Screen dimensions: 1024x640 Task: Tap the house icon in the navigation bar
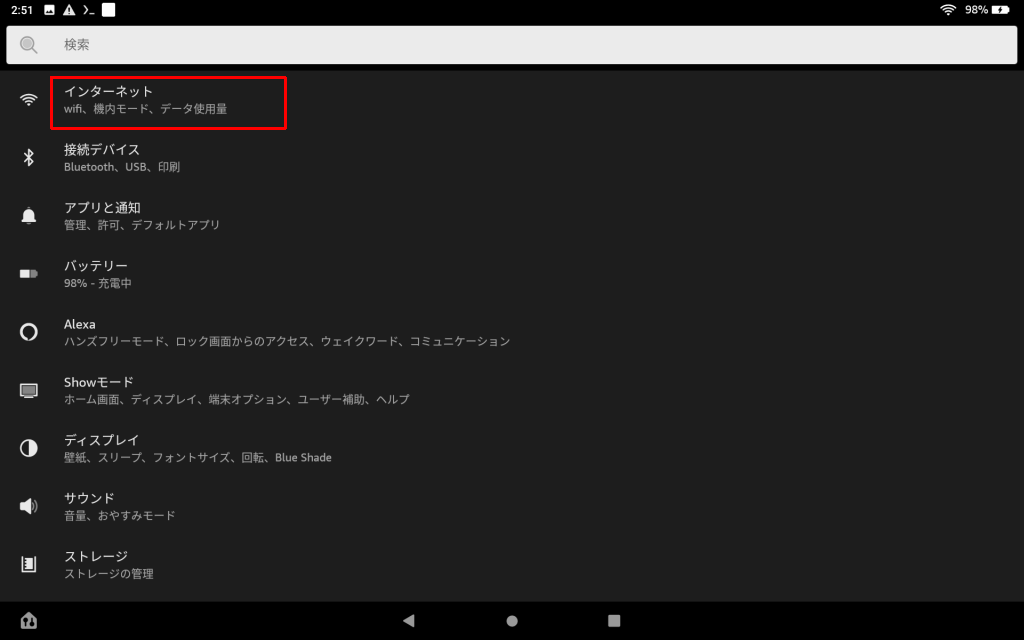[28, 620]
